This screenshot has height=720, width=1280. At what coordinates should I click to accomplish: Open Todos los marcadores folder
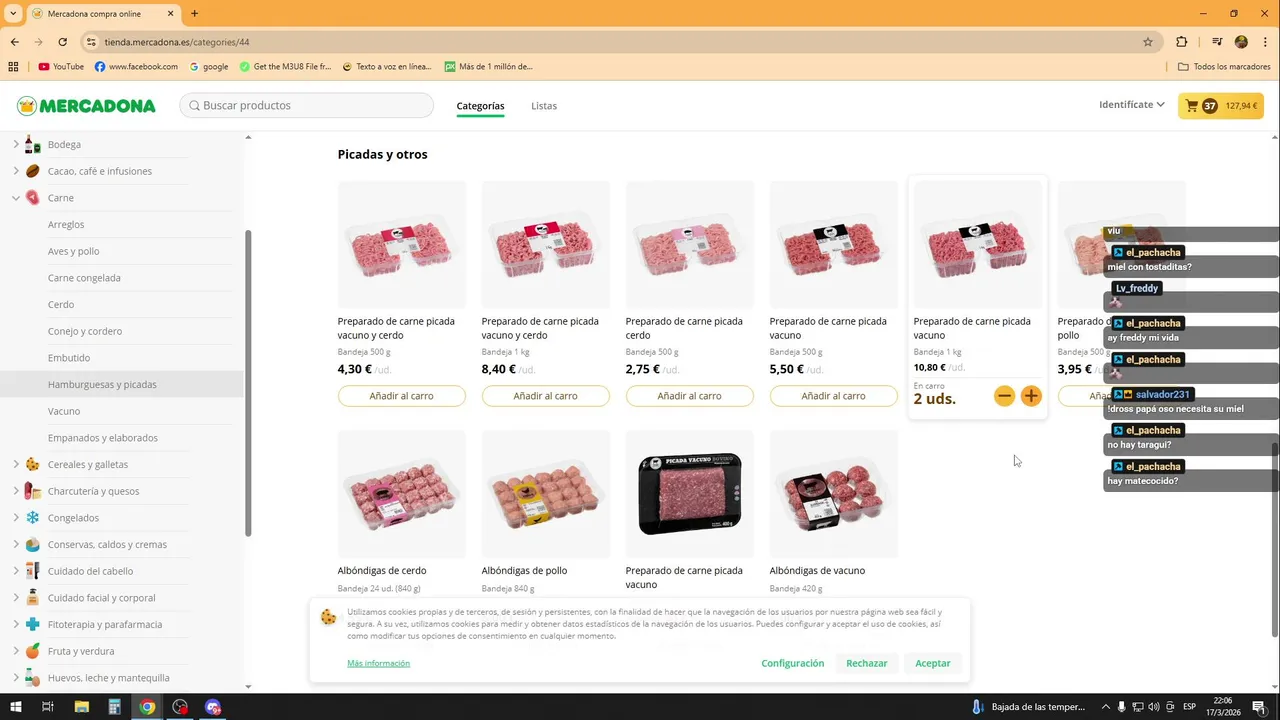click(x=1224, y=67)
